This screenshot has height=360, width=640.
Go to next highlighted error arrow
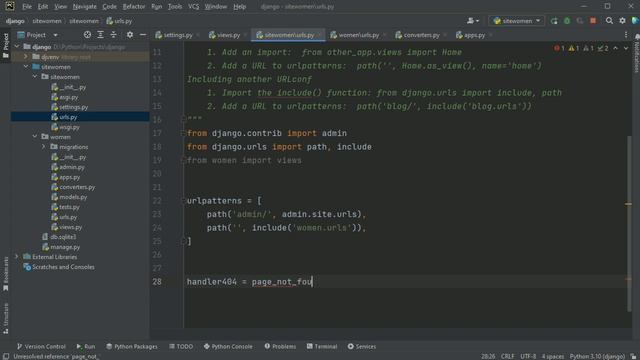point(626,48)
